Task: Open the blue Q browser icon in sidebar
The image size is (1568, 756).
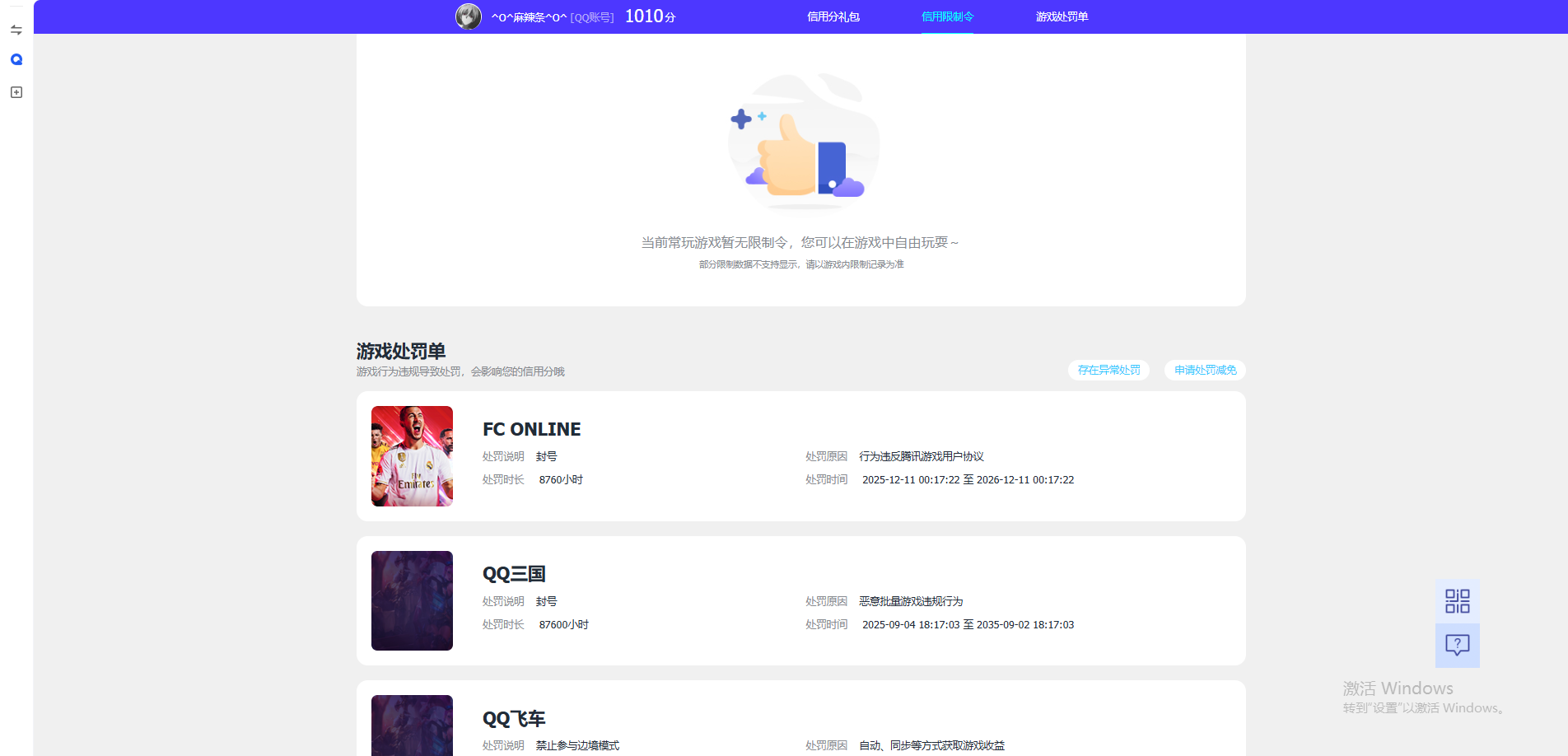Action: 16,59
